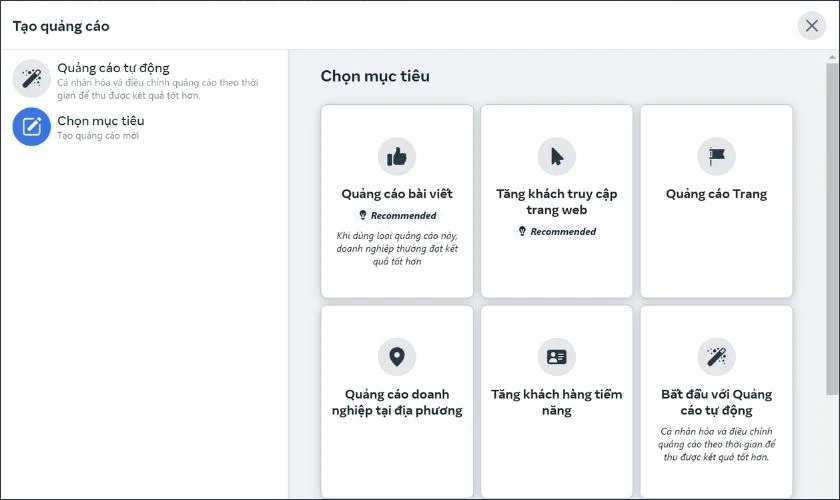This screenshot has height=500, width=840.
Task: Choose the Quảng cáo bài viết card title
Action: click(397, 193)
